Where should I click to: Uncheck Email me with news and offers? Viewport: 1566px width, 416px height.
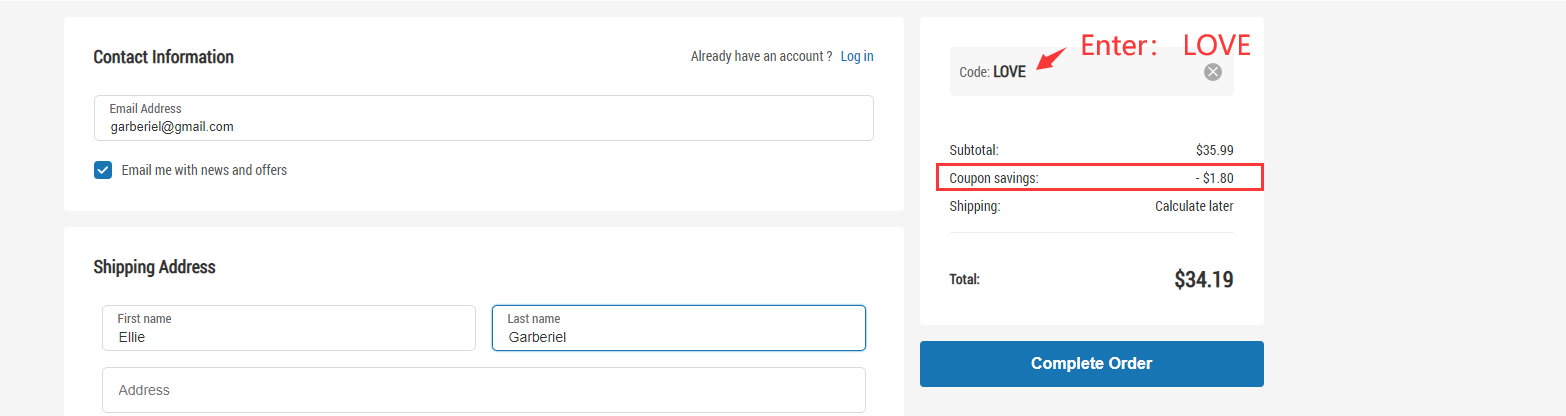103,170
